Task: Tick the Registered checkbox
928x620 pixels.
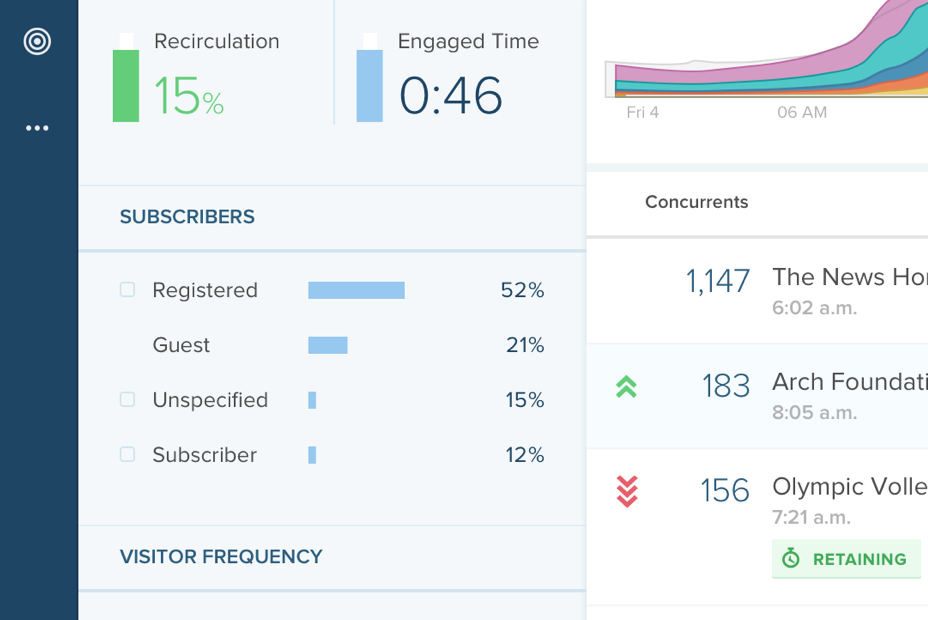Action: [x=127, y=290]
